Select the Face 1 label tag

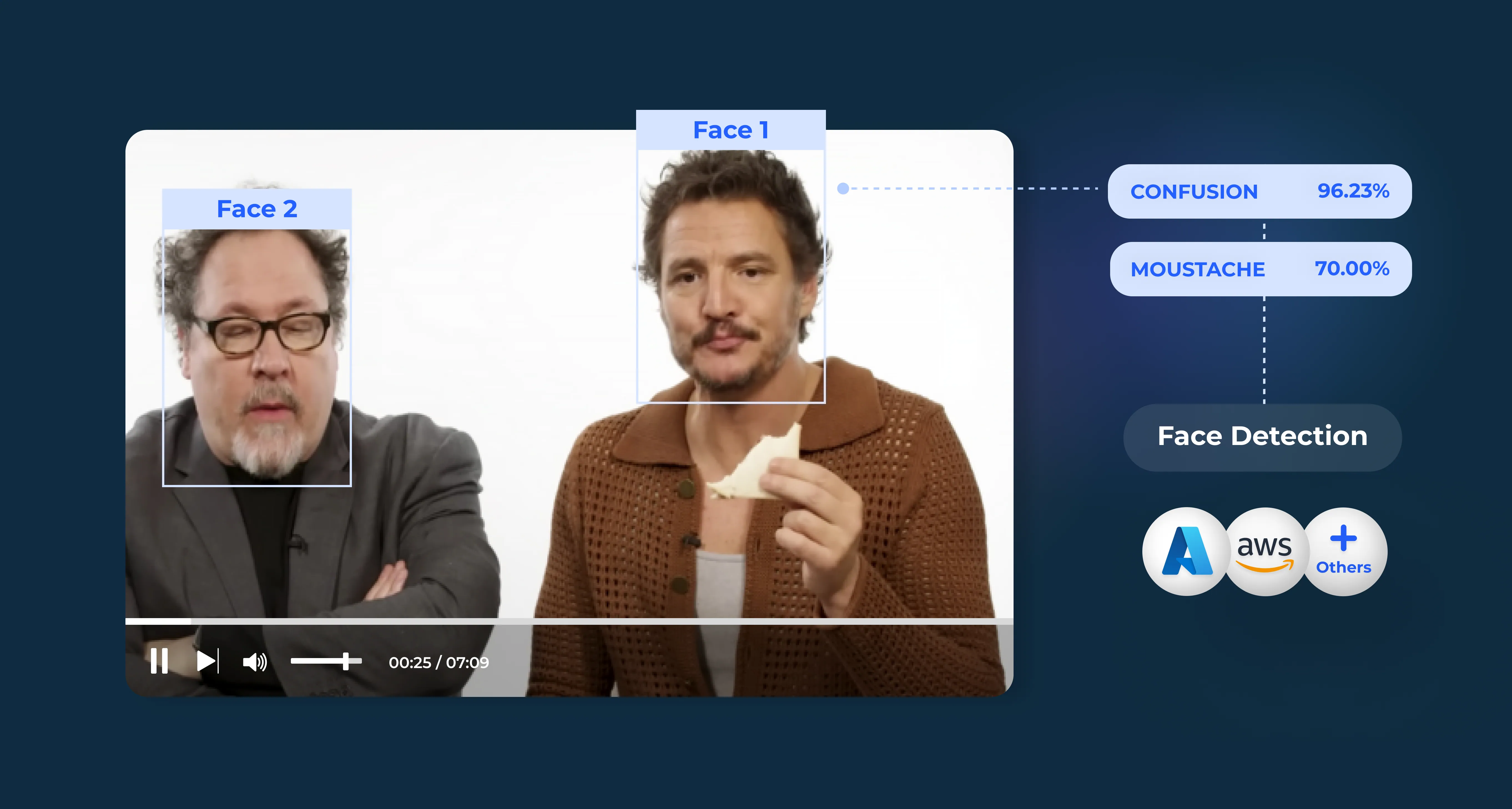point(731,130)
